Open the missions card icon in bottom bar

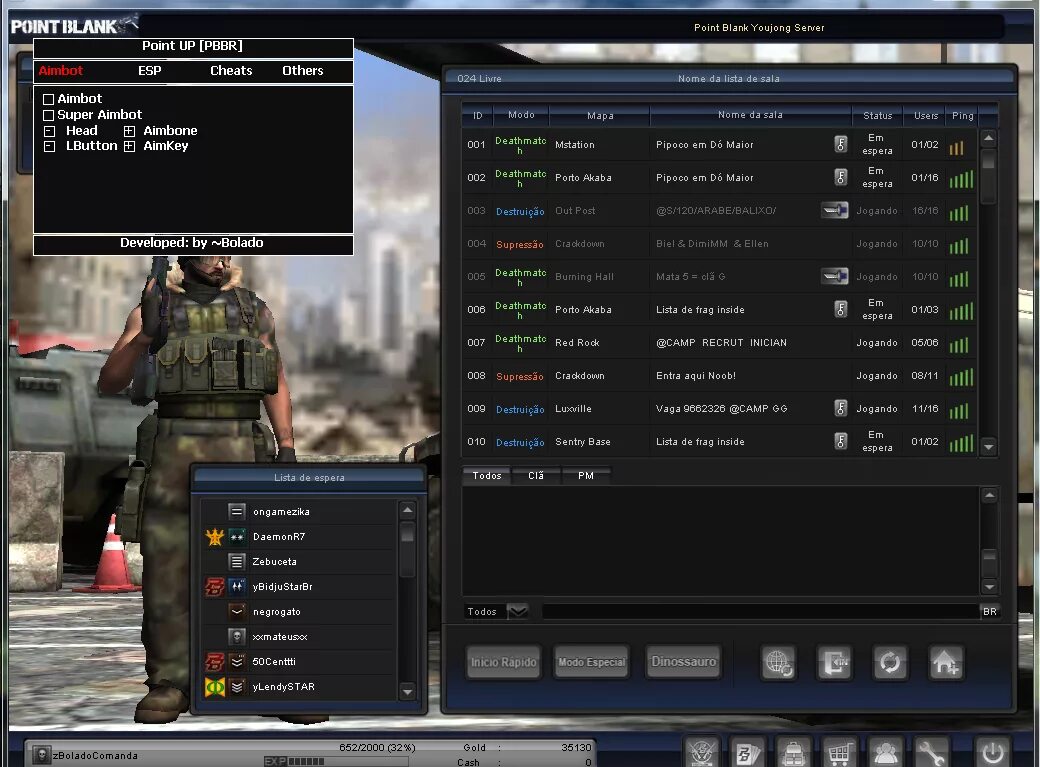748,752
